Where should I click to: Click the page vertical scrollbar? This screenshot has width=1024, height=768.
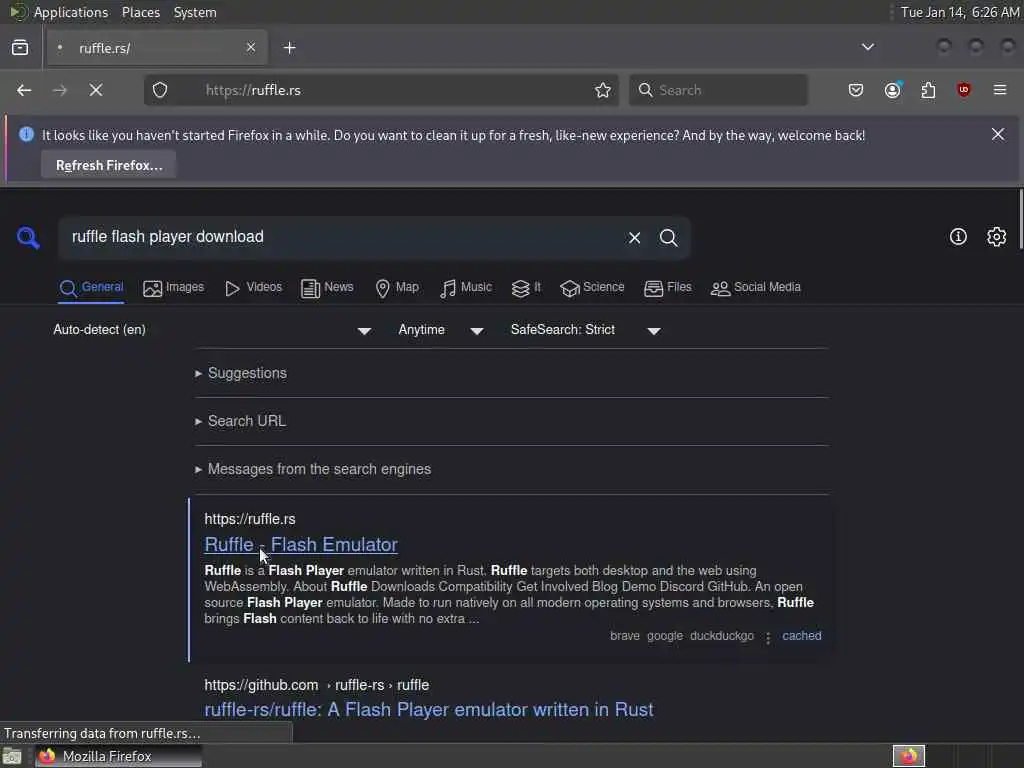coord(1020,219)
